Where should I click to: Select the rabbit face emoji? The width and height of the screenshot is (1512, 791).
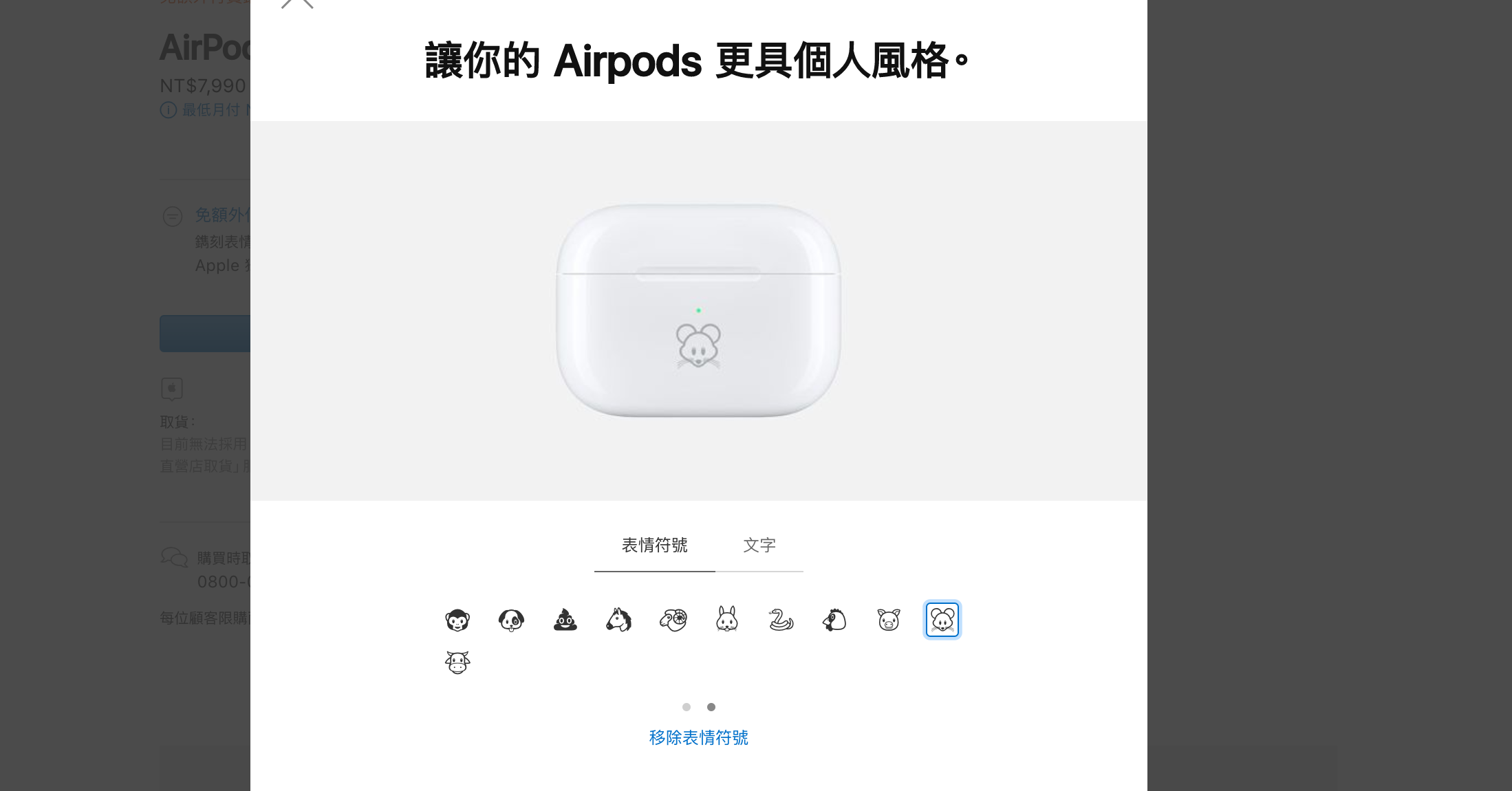pos(727,619)
